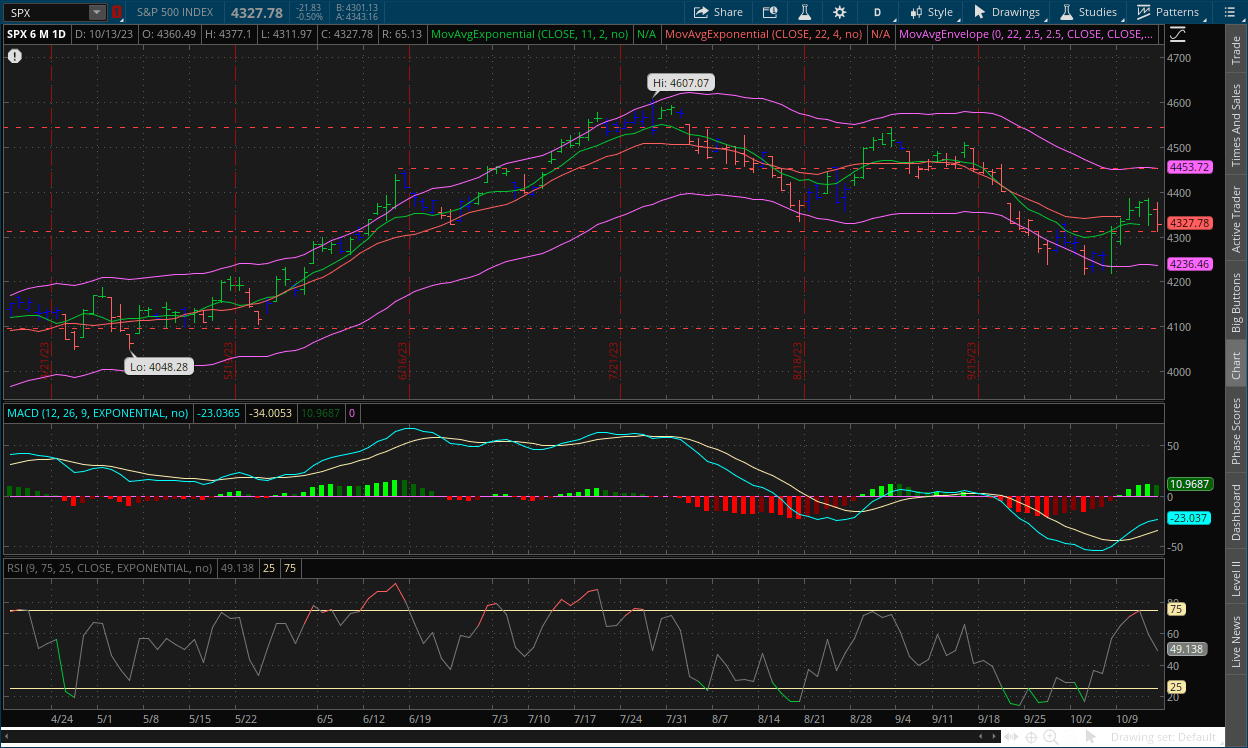Click the R: 65.13 range value

coord(401,34)
